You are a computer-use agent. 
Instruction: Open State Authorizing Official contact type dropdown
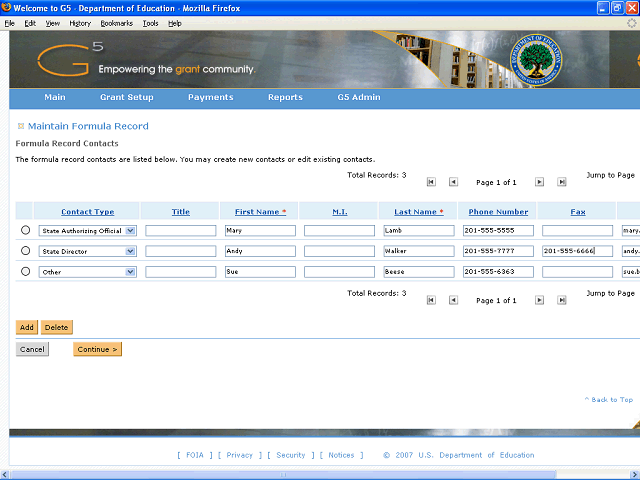(130, 230)
